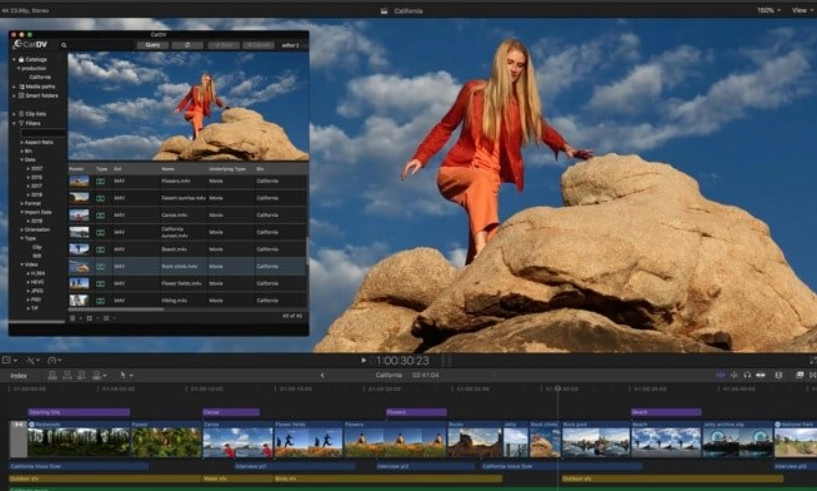Screen dimensions: 817x491
Task: Select the purple Beach title clip
Action: tap(666, 412)
